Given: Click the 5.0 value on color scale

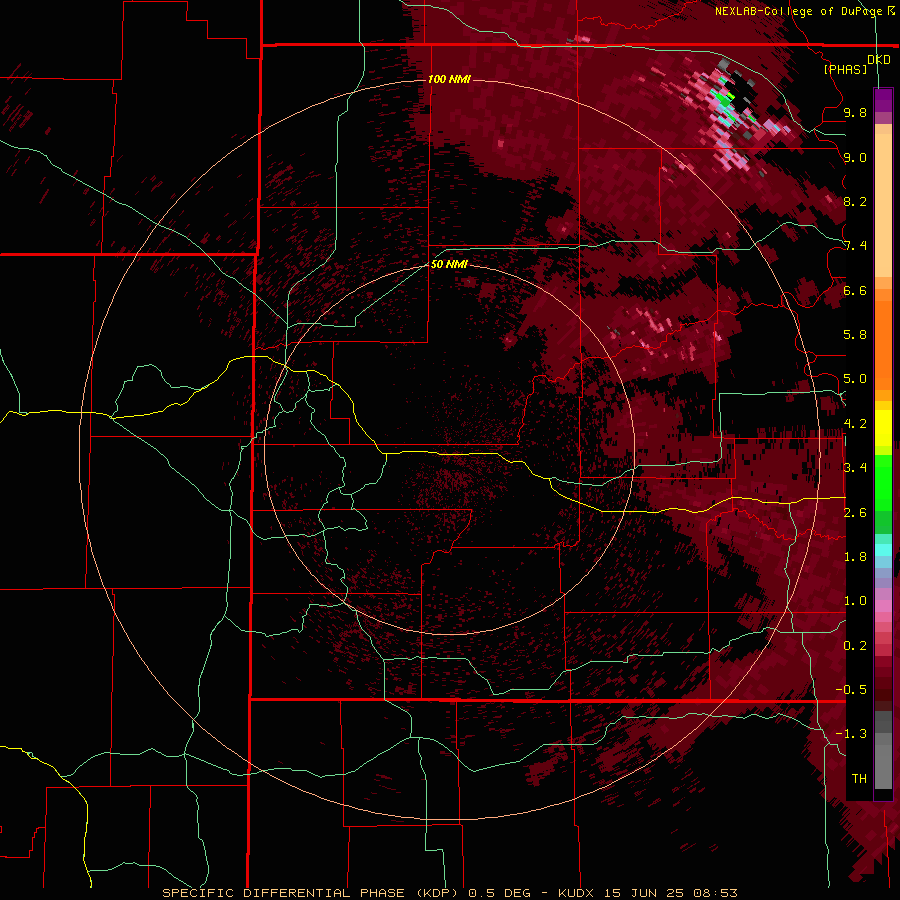Looking at the screenshot, I should [855, 379].
